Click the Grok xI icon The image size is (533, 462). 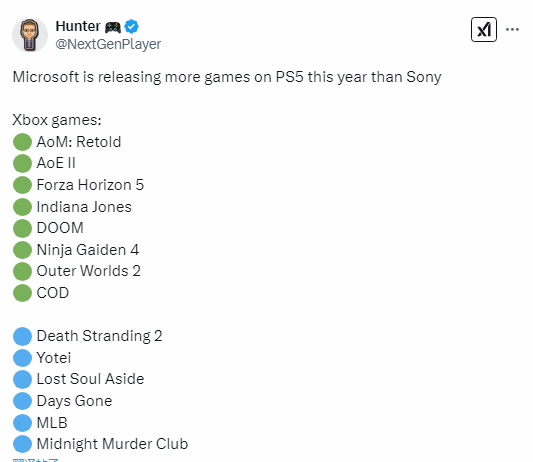pos(484,30)
